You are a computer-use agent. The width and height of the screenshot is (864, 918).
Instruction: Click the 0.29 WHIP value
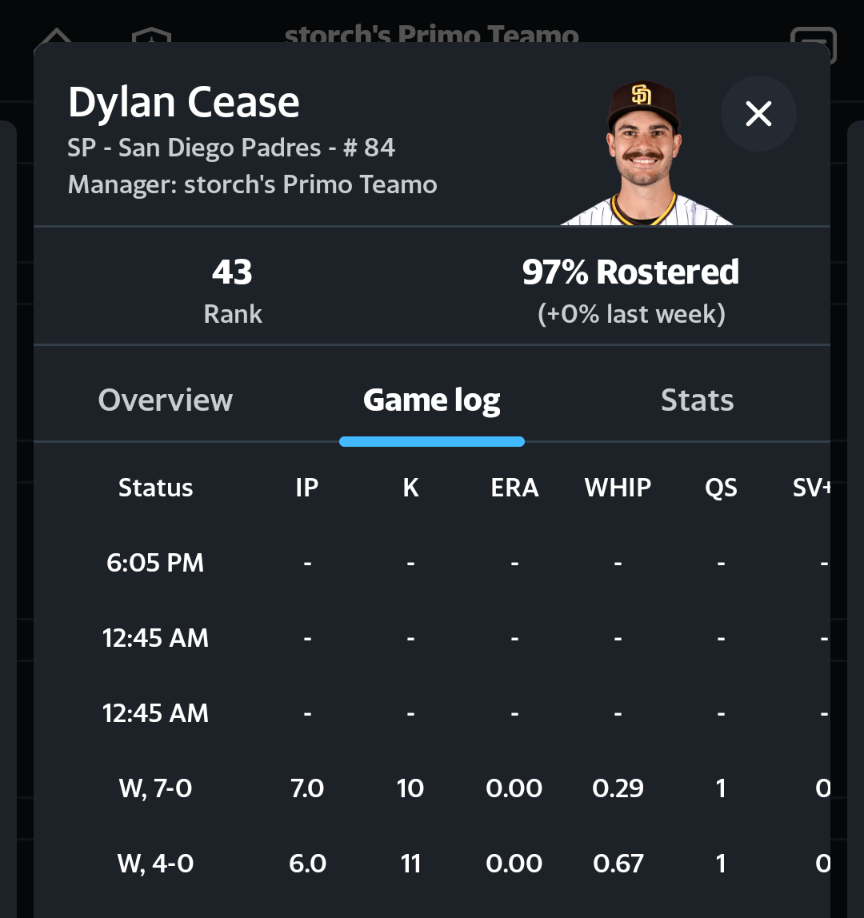coord(618,788)
